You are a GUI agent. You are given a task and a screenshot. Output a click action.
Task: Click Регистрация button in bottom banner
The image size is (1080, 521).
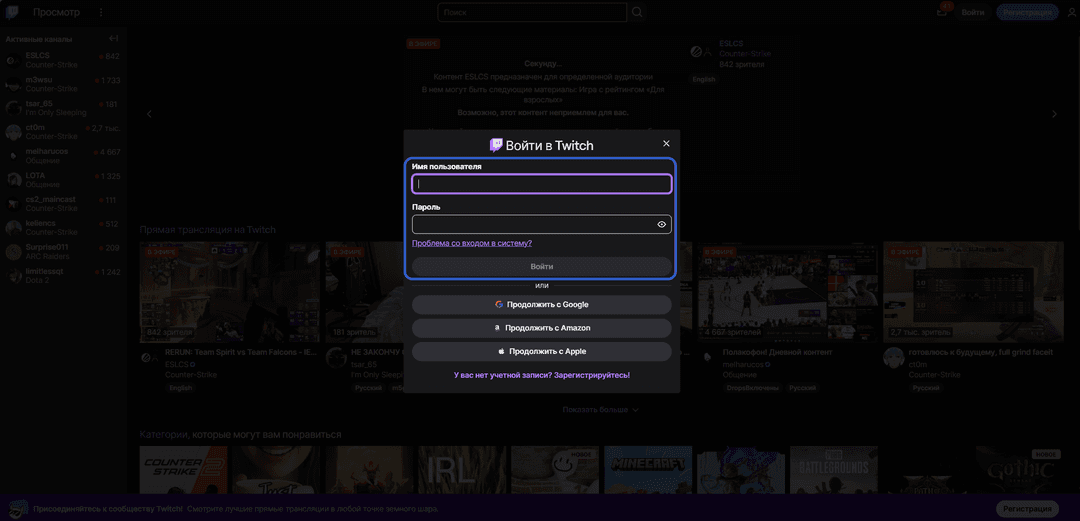(x=1027, y=508)
